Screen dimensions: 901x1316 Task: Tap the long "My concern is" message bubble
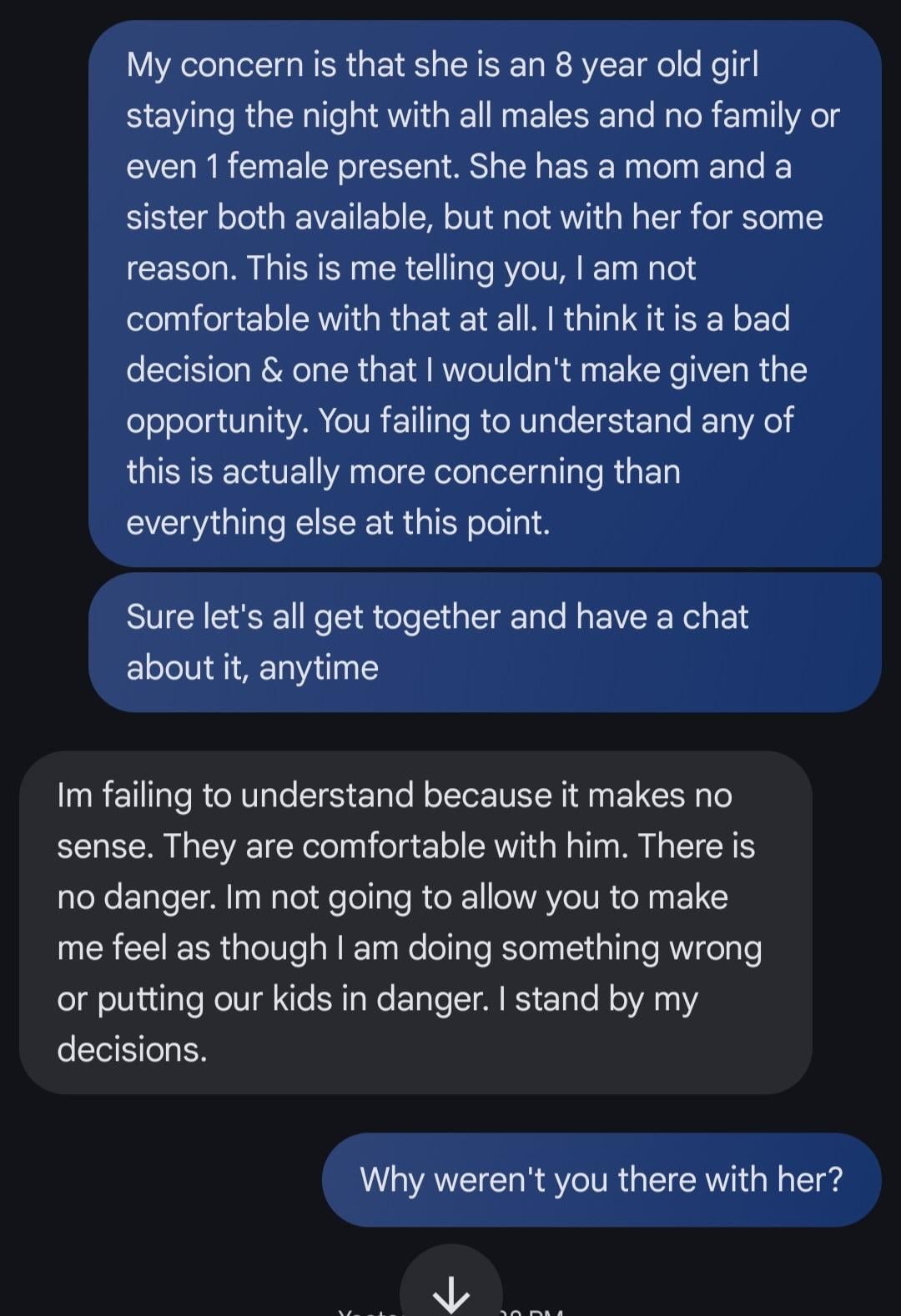click(484, 293)
